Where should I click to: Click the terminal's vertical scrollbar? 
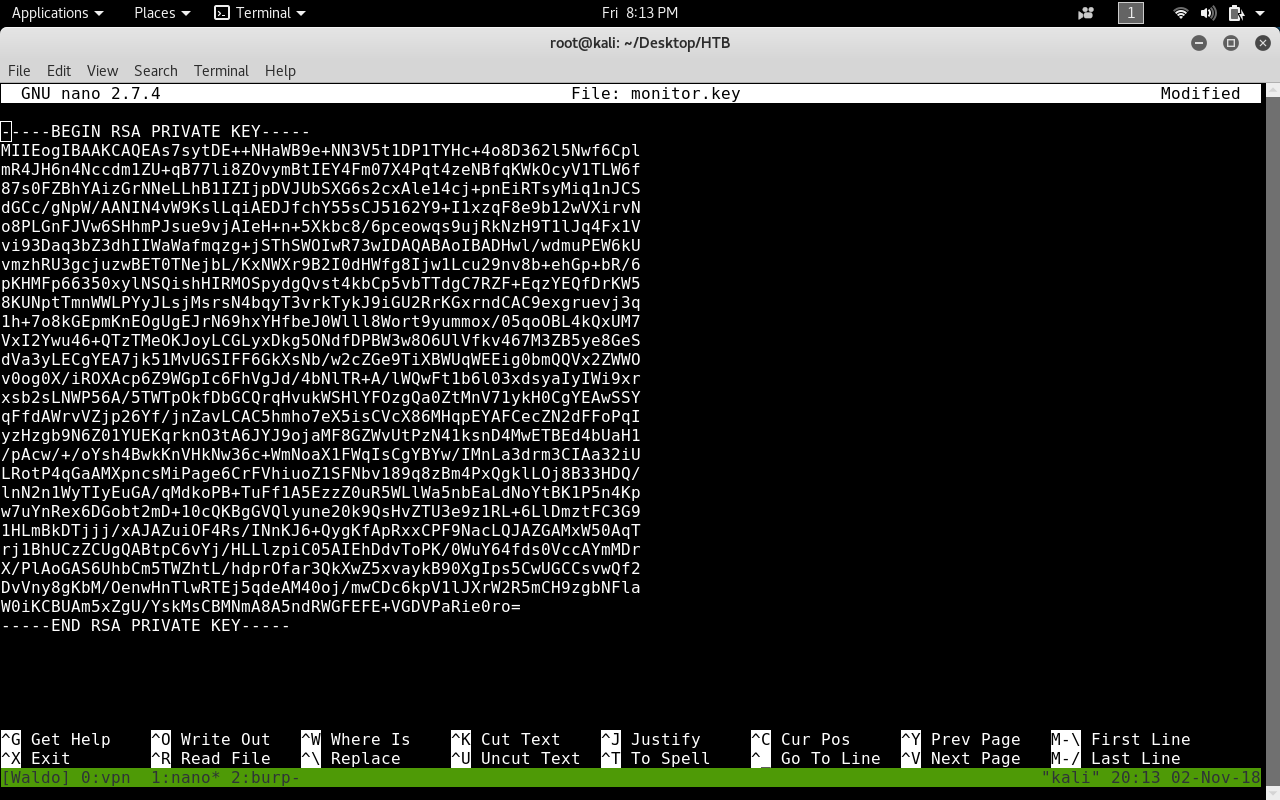[1273, 400]
